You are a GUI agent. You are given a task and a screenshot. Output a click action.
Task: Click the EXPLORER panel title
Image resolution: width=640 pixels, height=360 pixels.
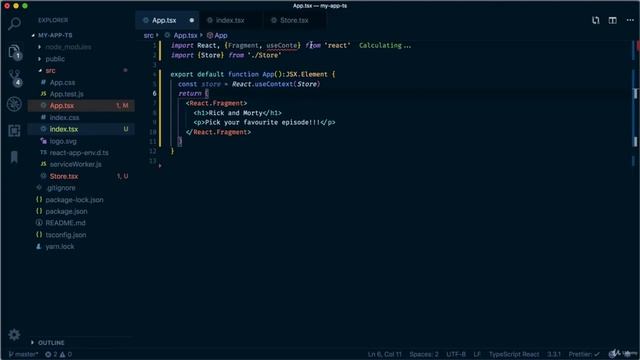[x=53, y=20]
